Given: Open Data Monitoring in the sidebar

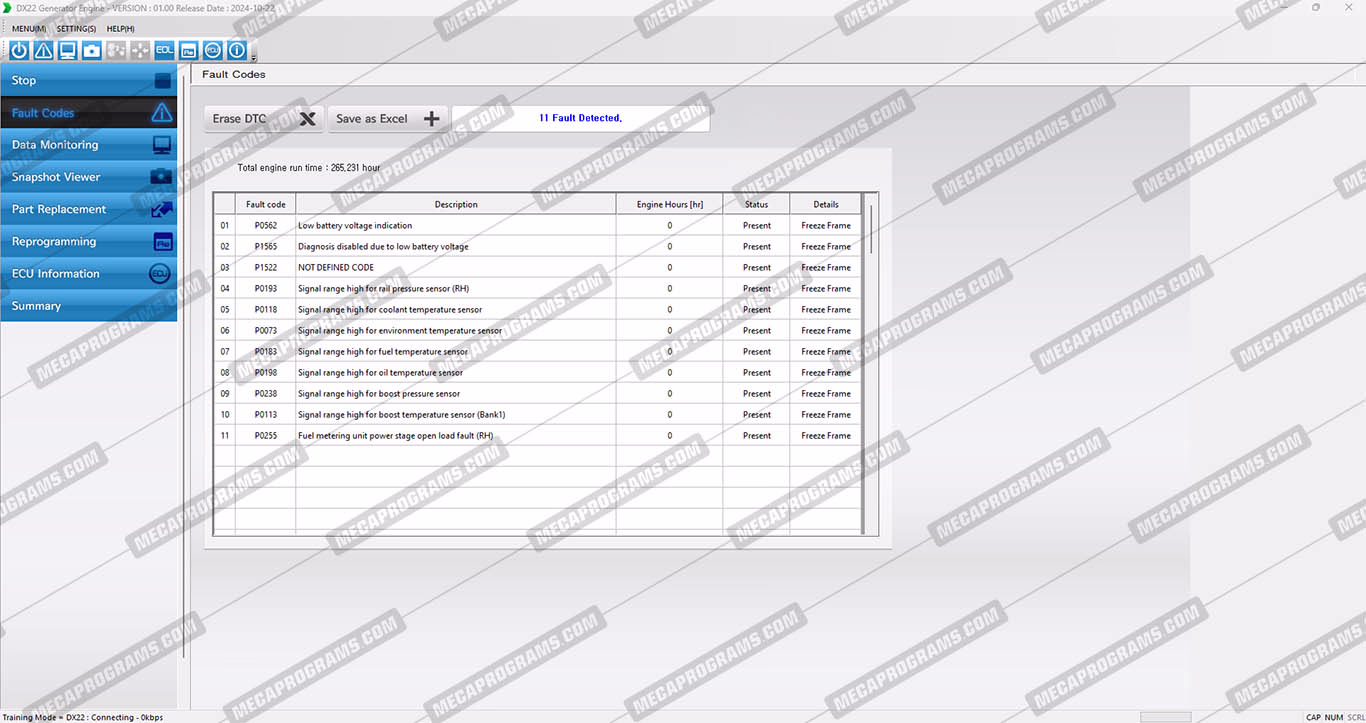Looking at the screenshot, I should click(x=88, y=145).
